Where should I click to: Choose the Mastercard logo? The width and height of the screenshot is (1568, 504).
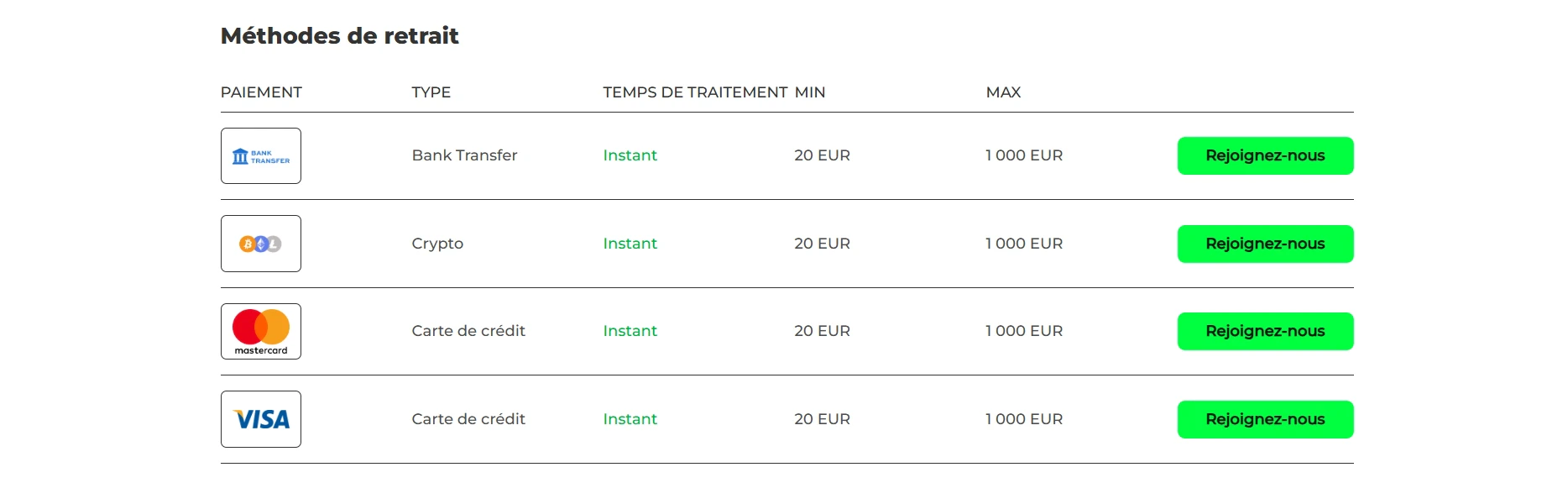260,331
